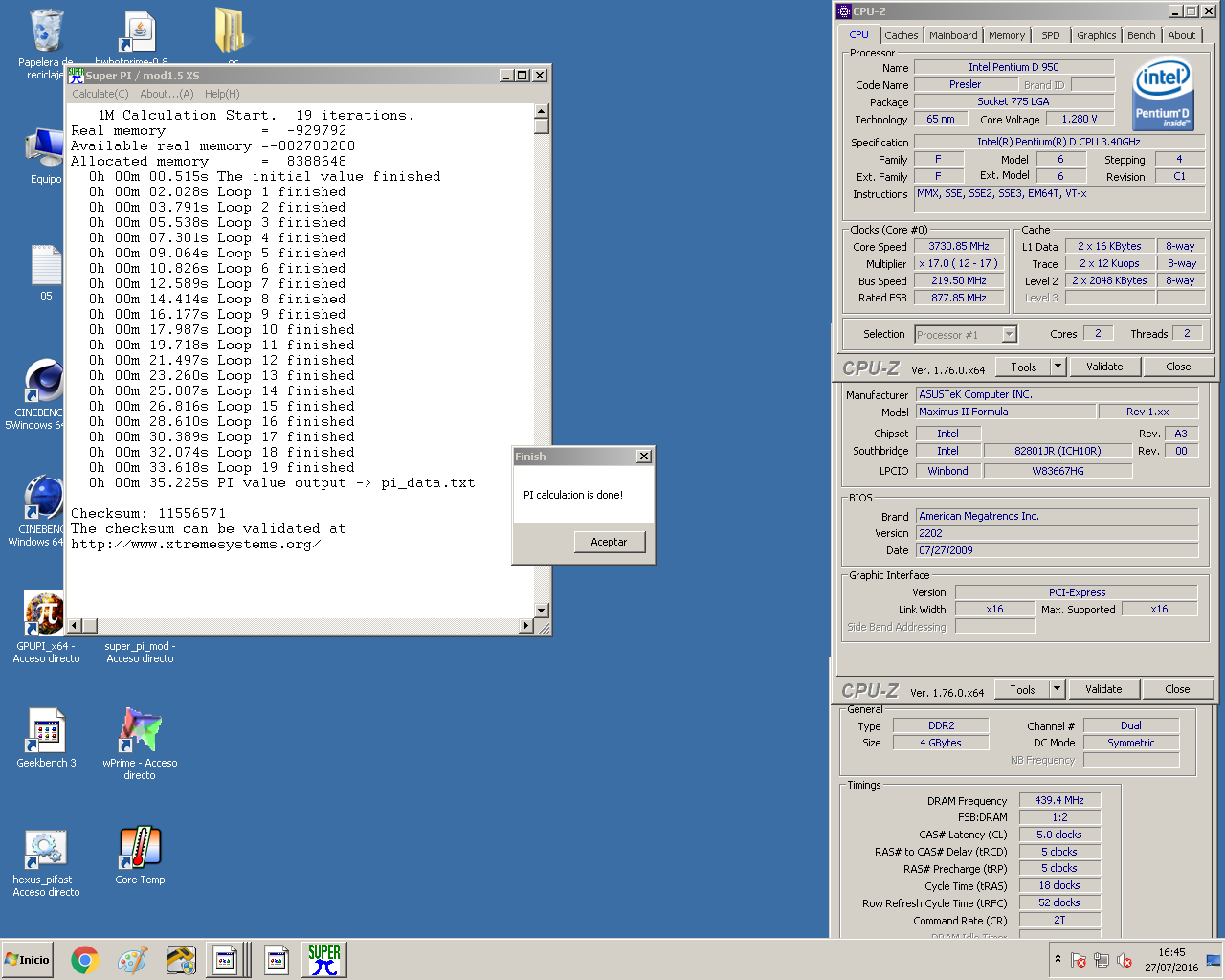Click the Core Speed value 3730.85 MHz
Viewport: 1225px width, 980px height.
click(x=959, y=246)
